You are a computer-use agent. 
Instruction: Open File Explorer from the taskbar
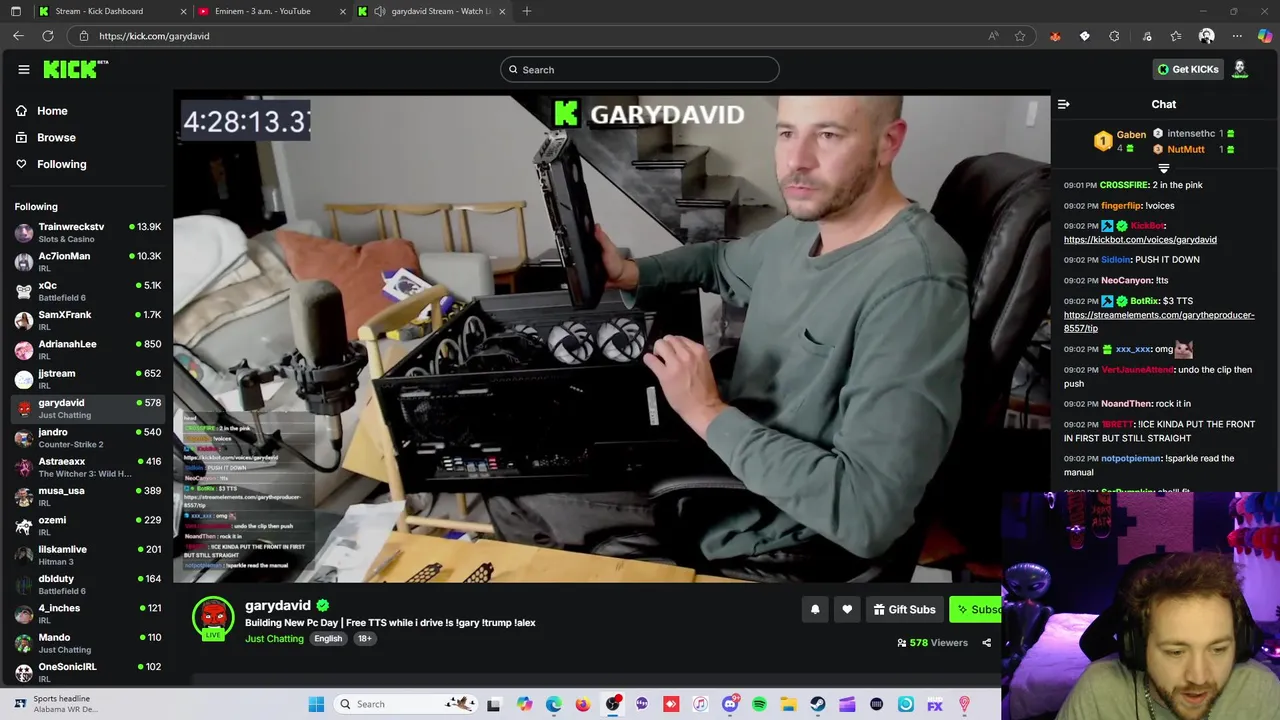click(788, 704)
